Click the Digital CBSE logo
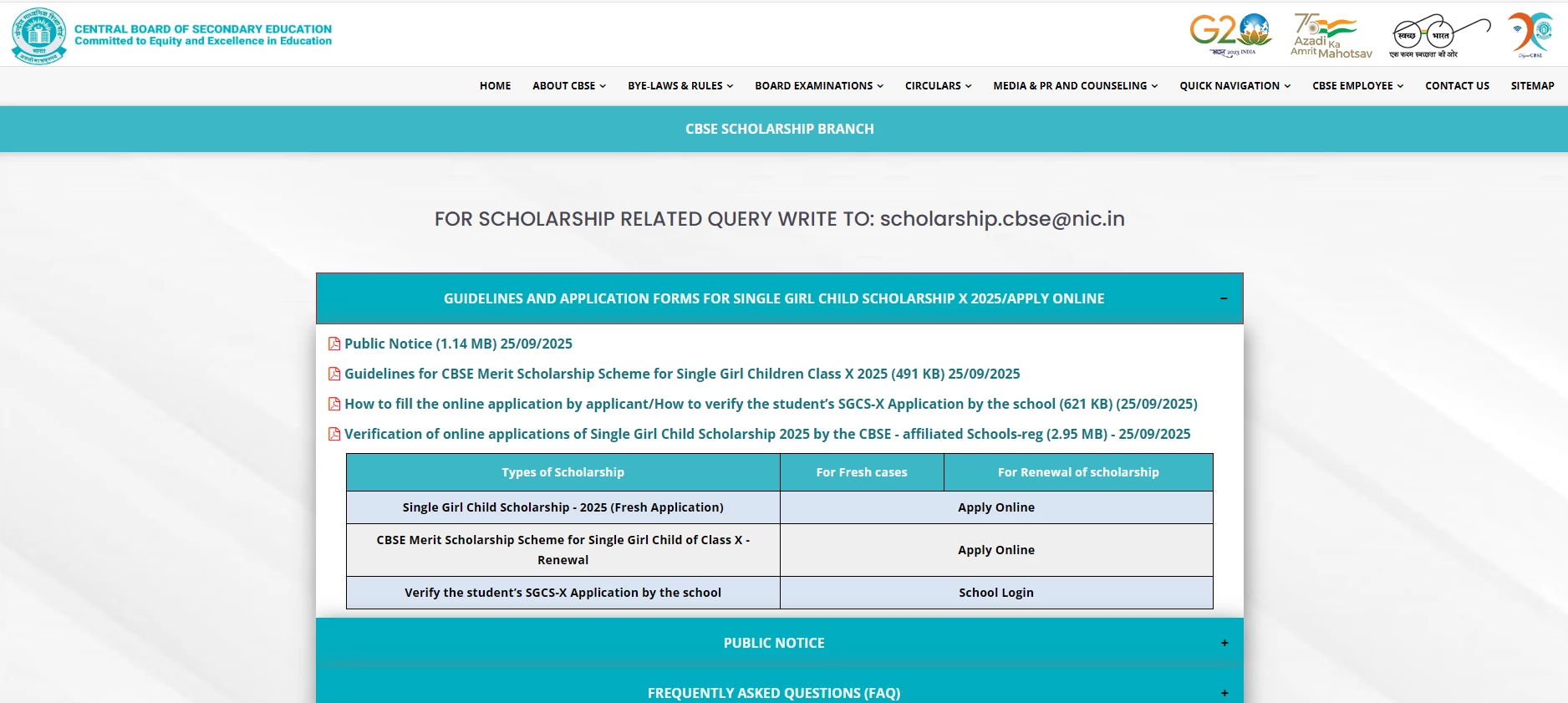The height and width of the screenshot is (703, 1568). tap(1530, 35)
